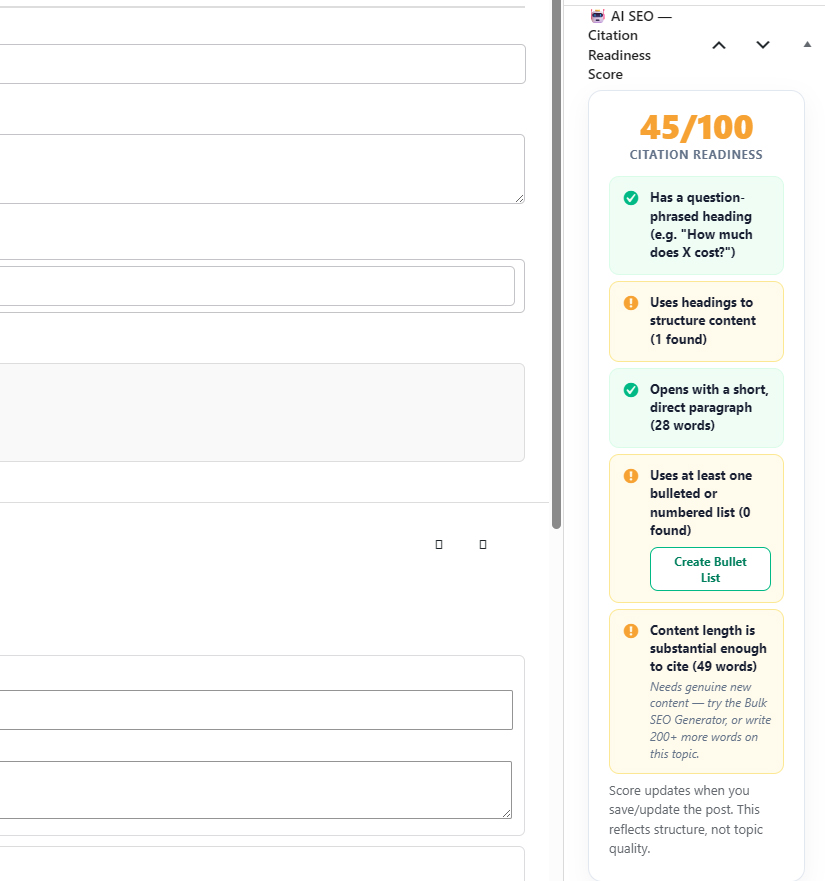Click the first small square icon above the lower form
The height and width of the screenshot is (881, 825).
[x=439, y=544]
